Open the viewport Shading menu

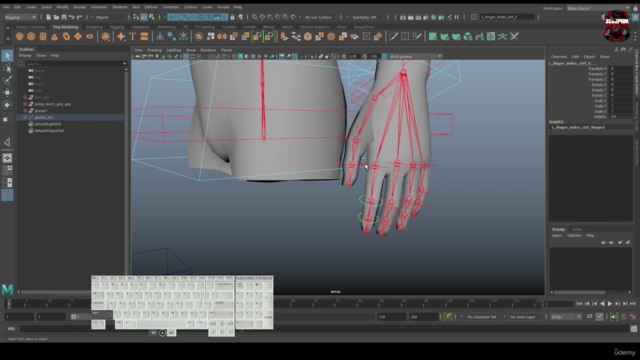click(x=154, y=50)
